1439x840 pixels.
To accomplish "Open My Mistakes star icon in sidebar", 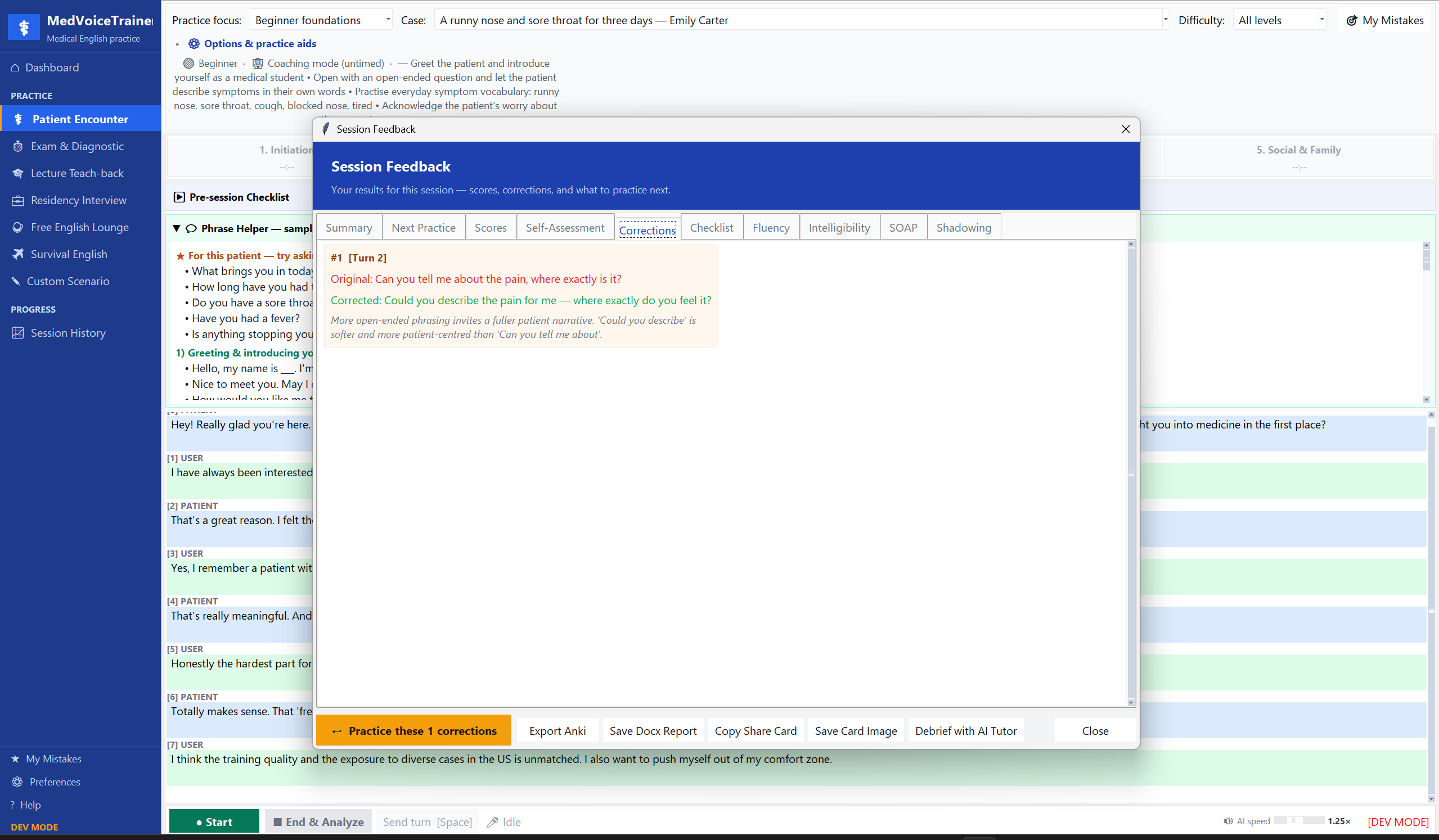I will coord(15,758).
